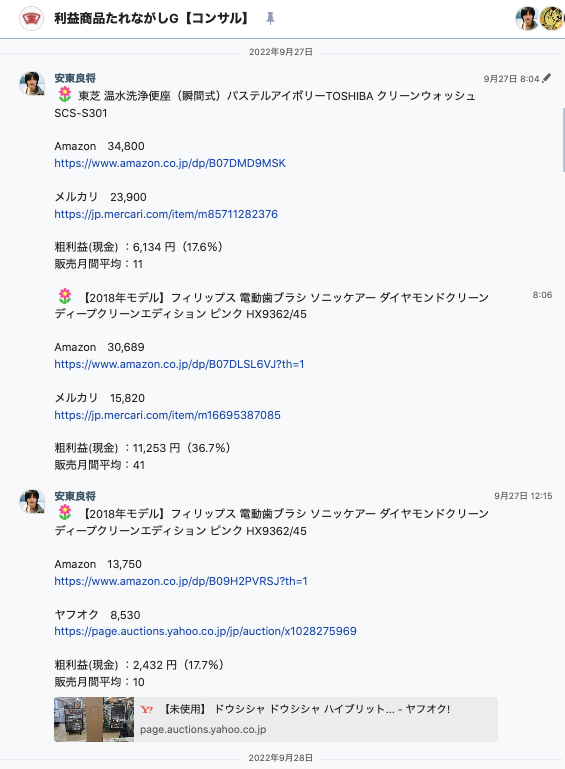
Task: Open Amazon link B07DLSL6VJ?th=1
Action: point(179,364)
